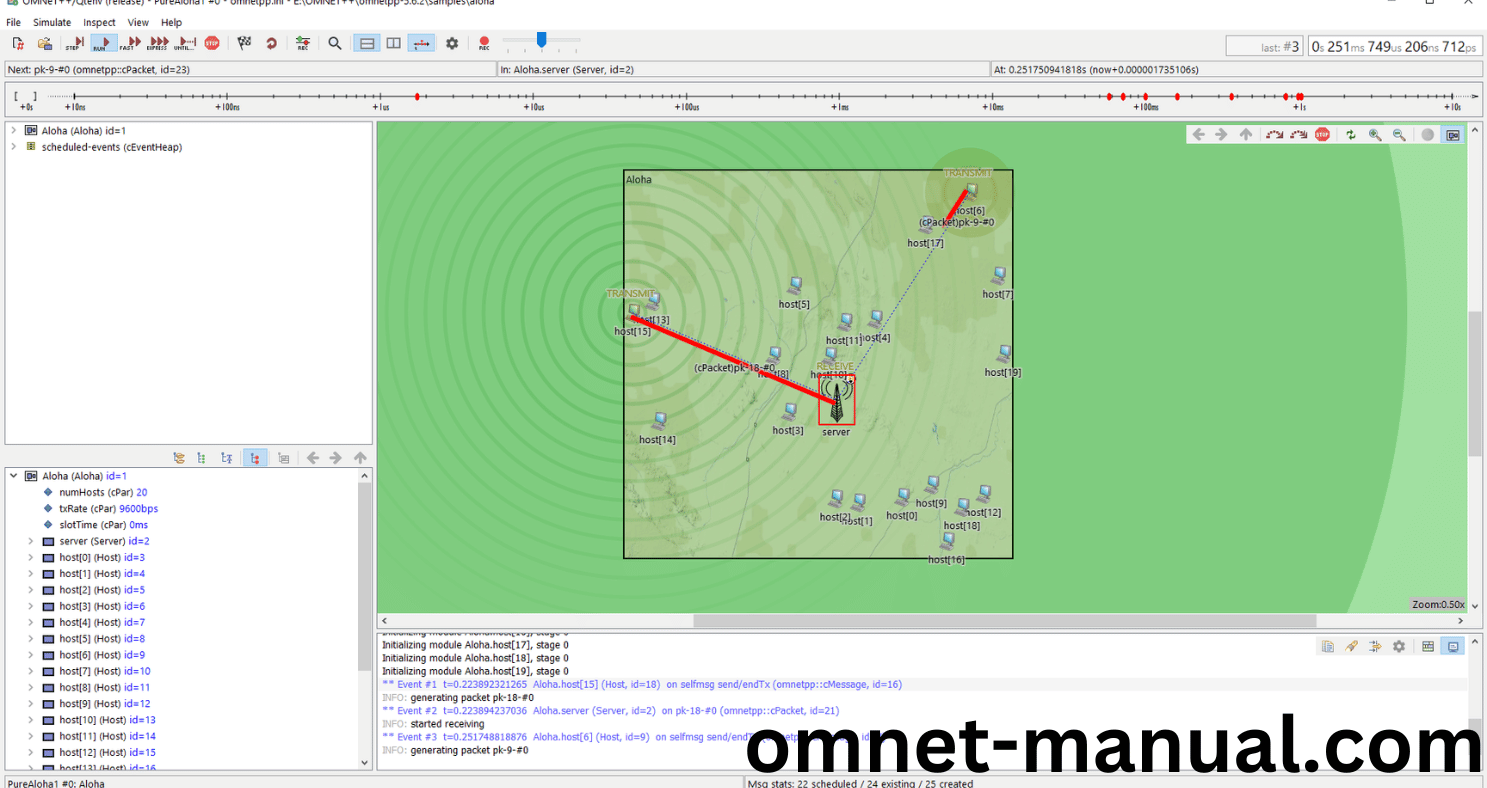Open the View menu
The height and width of the screenshot is (788, 1487).
[138, 22]
